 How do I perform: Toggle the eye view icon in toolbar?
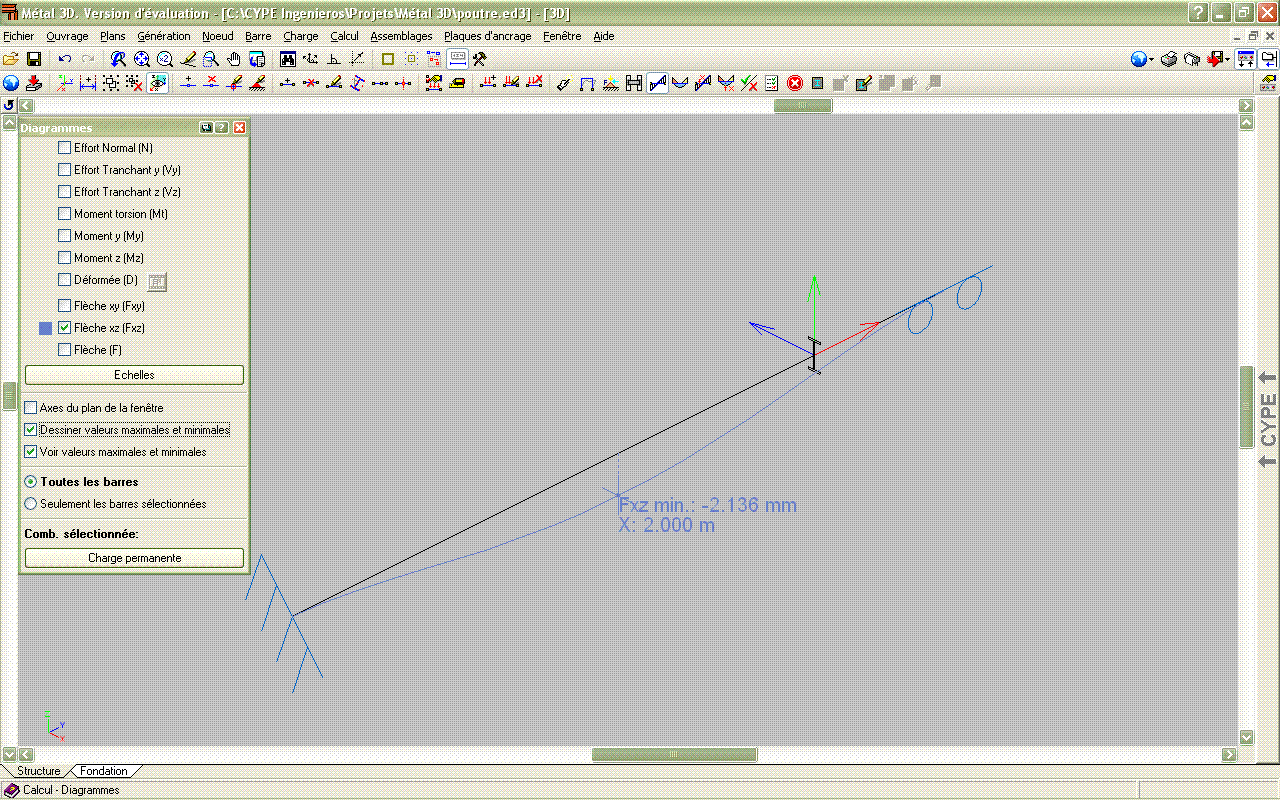(158, 83)
